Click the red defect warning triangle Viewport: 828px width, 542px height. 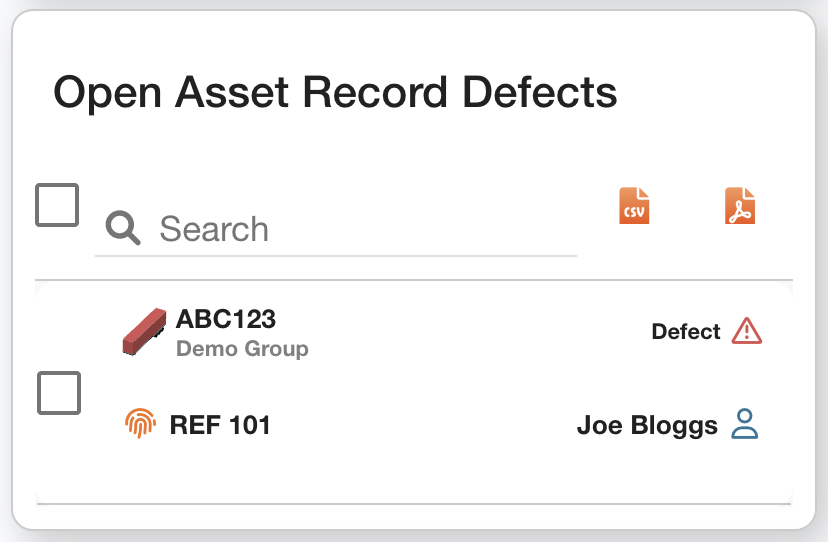747,331
